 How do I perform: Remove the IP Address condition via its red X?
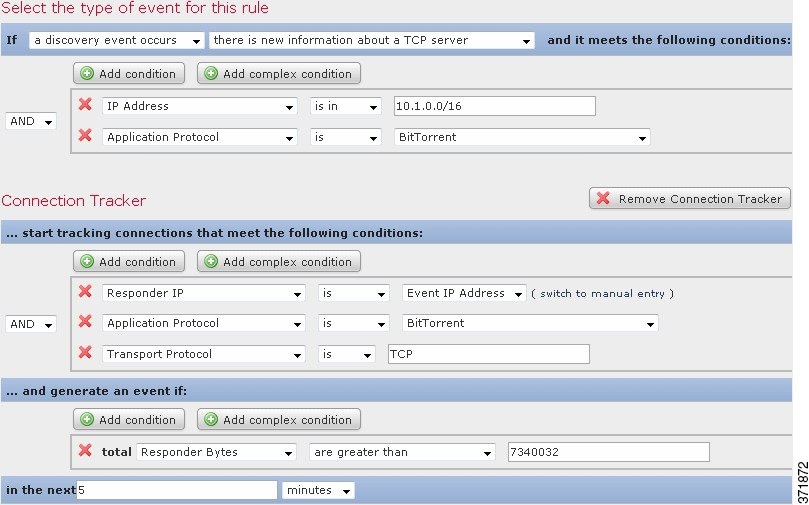coord(85,105)
